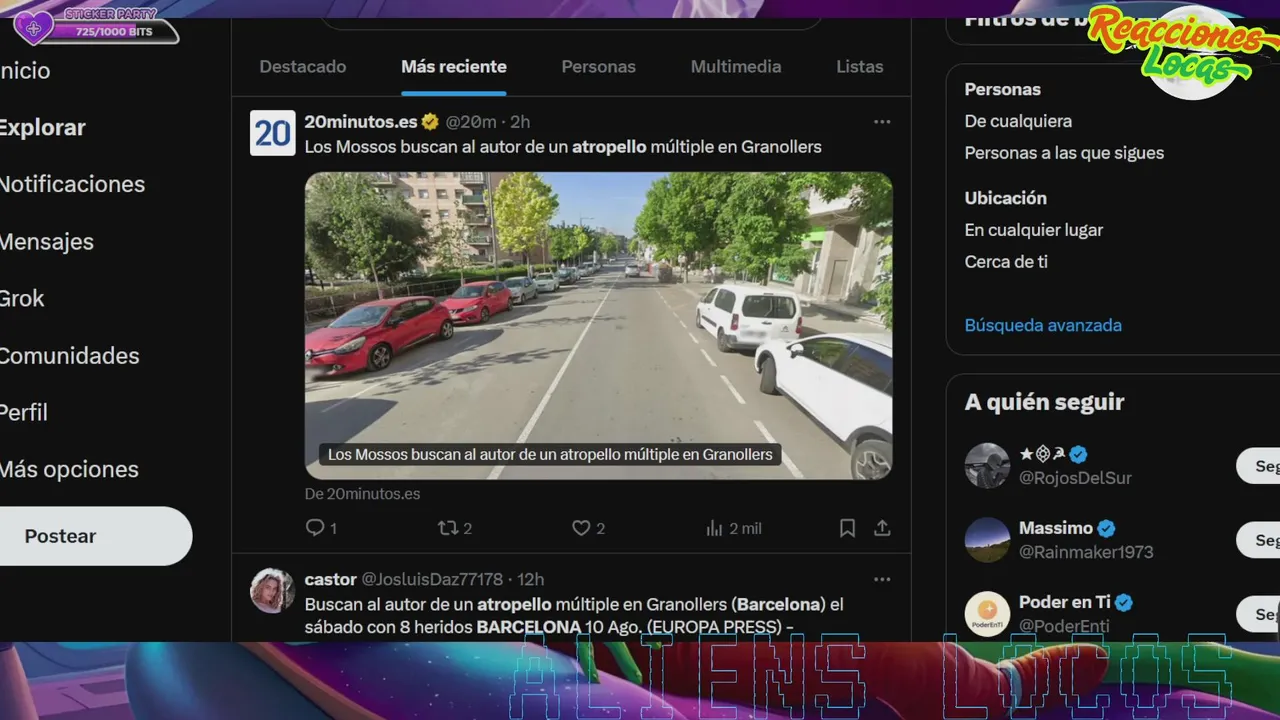Go to Inicio in sidebar
This screenshot has height=720, width=1280.
[x=25, y=71]
